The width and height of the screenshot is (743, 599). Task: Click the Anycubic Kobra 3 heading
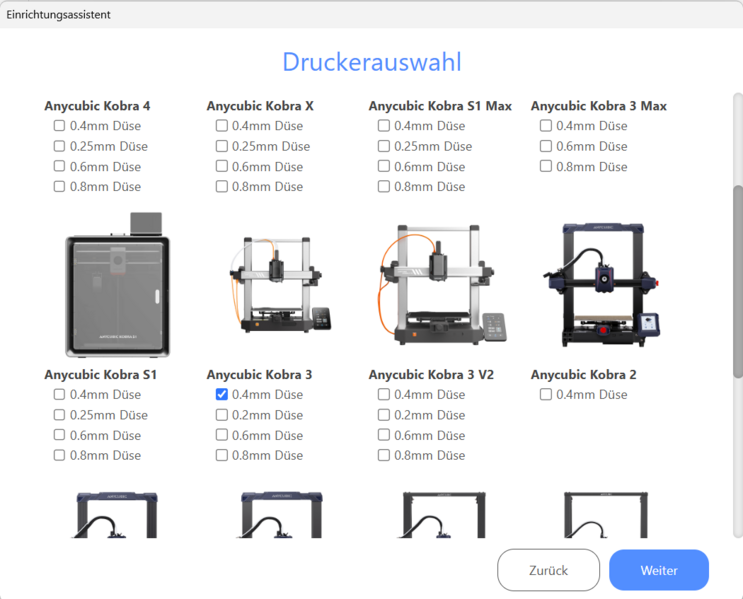259,374
